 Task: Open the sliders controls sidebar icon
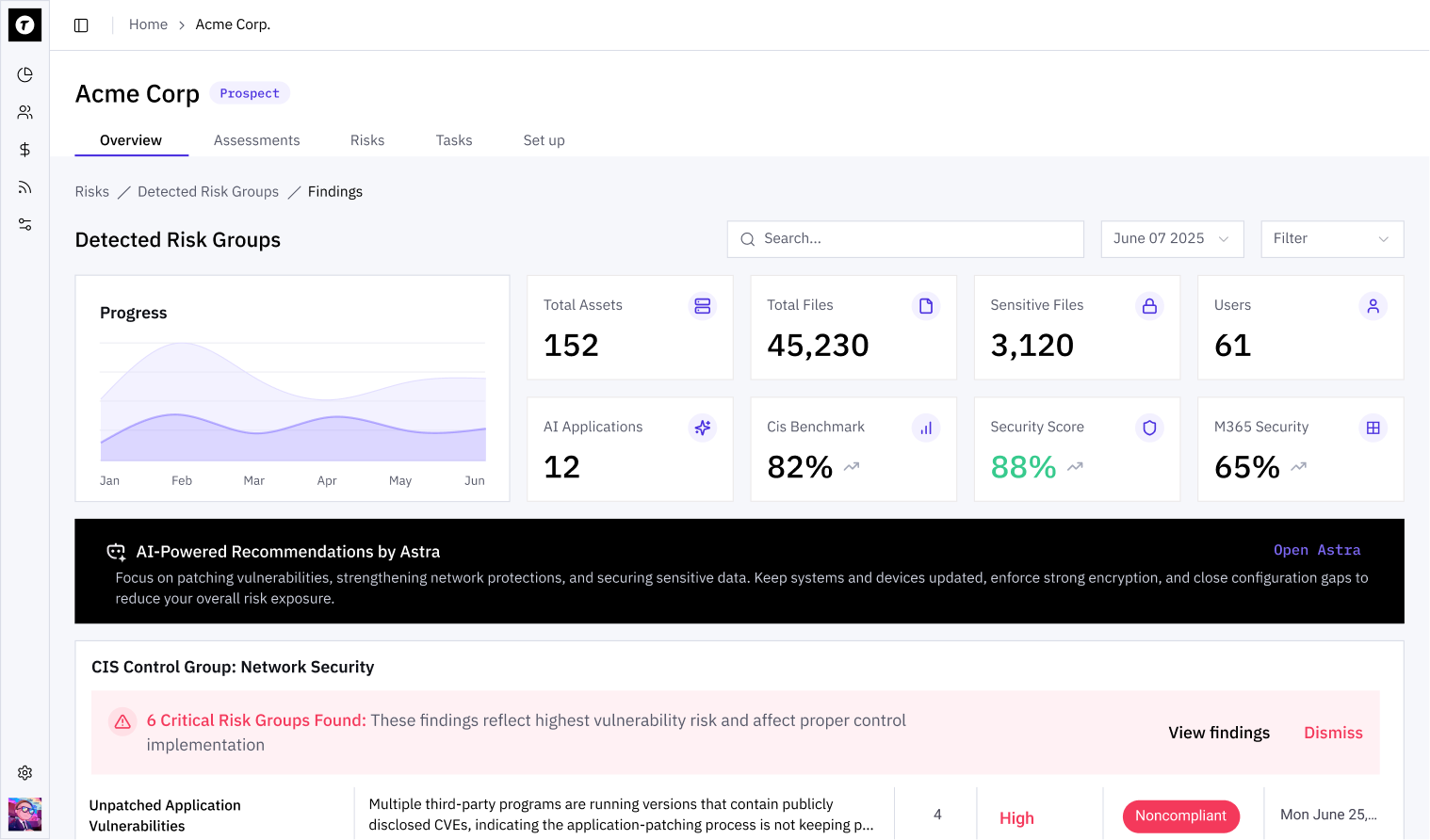point(25,224)
